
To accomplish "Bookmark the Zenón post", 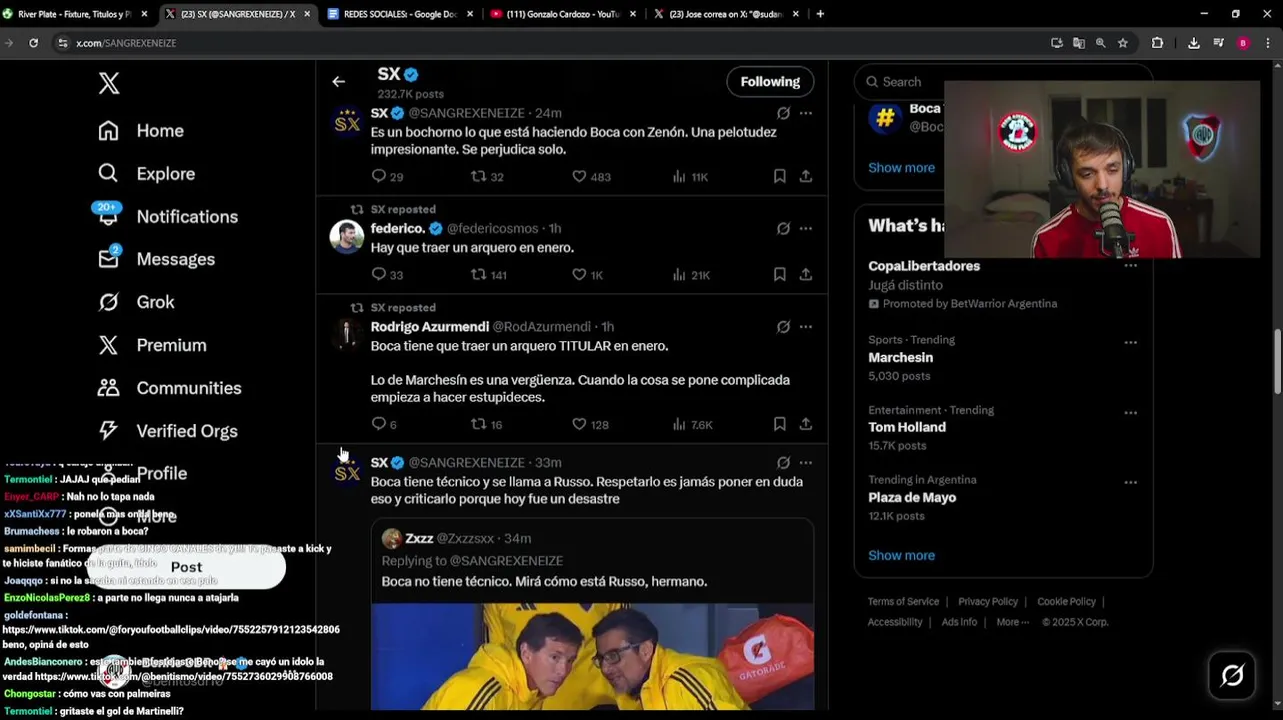I will (x=779, y=176).
